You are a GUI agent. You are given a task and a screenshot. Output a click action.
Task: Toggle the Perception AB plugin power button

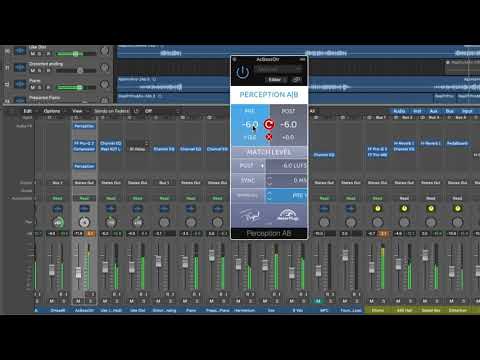[x=243, y=72]
